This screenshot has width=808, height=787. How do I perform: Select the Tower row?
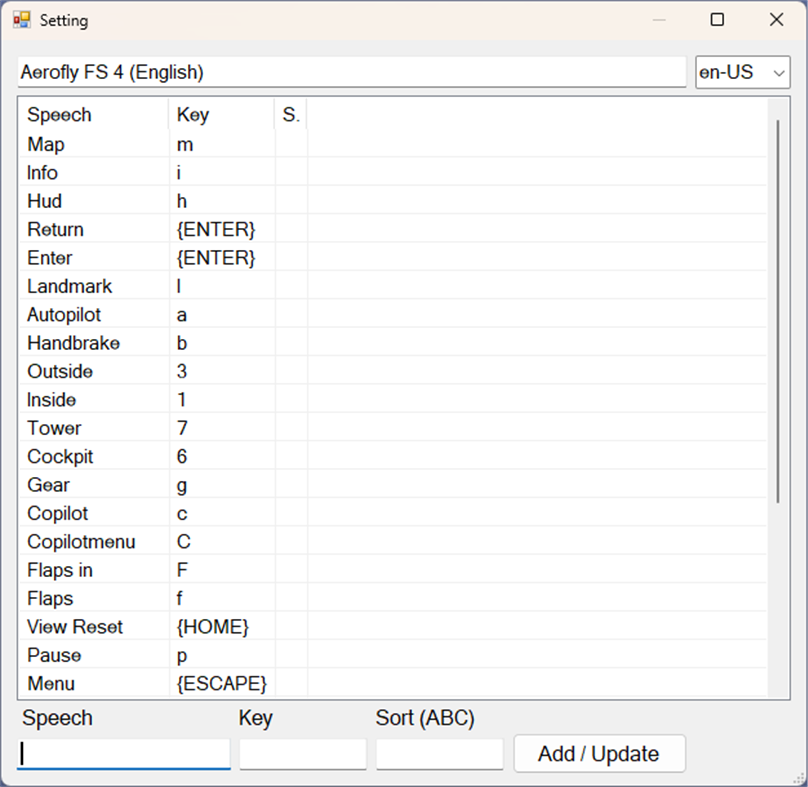click(x=393, y=428)
